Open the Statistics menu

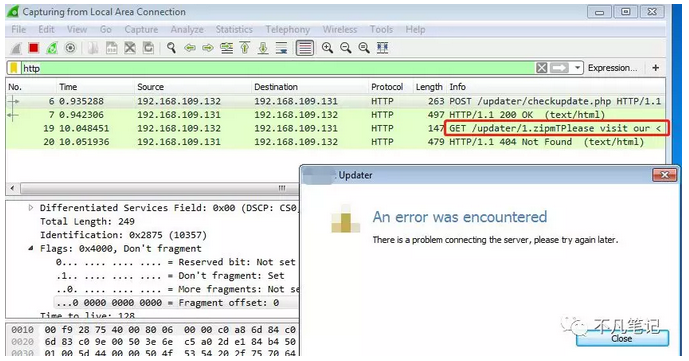point(234,29)
